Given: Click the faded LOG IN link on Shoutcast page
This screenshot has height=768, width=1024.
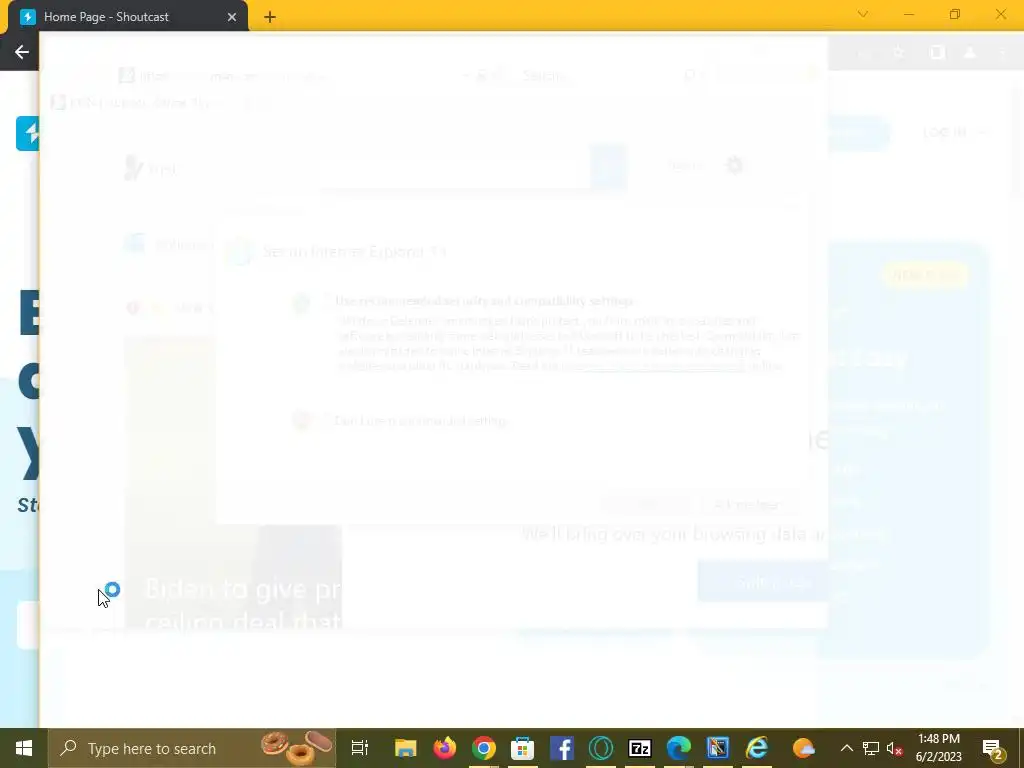Looking at the screenshot, I should tap(944, 132).
